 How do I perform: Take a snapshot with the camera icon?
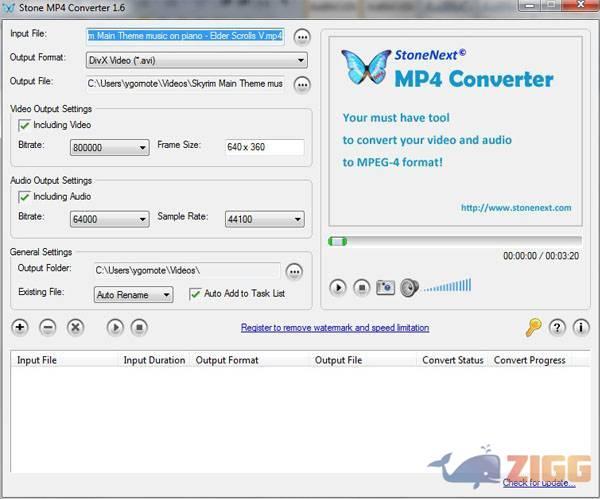385,288
